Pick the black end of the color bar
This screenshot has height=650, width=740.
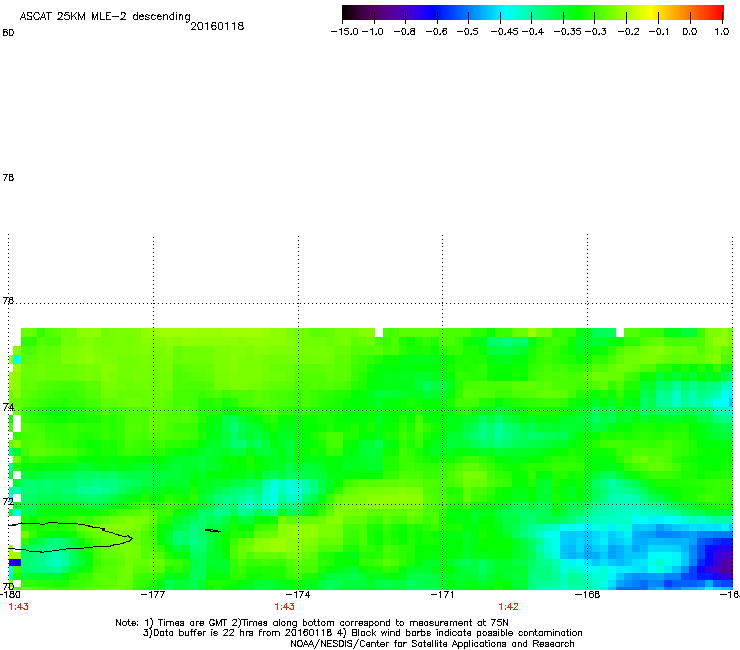pyautogui.click(x=348, y=12)
